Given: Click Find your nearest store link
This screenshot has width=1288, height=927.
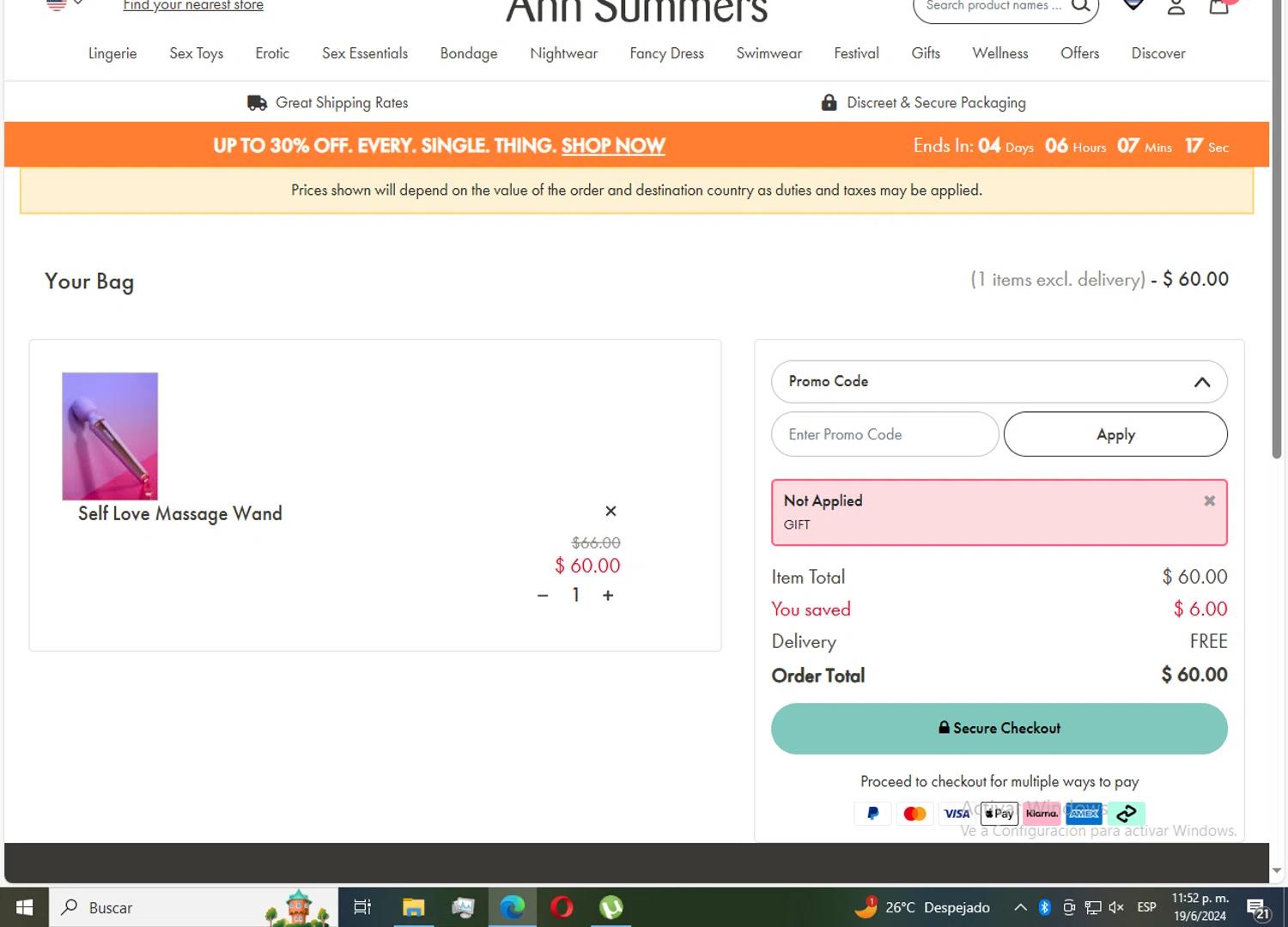Looking at the screenshot, I should coord(193,5).
